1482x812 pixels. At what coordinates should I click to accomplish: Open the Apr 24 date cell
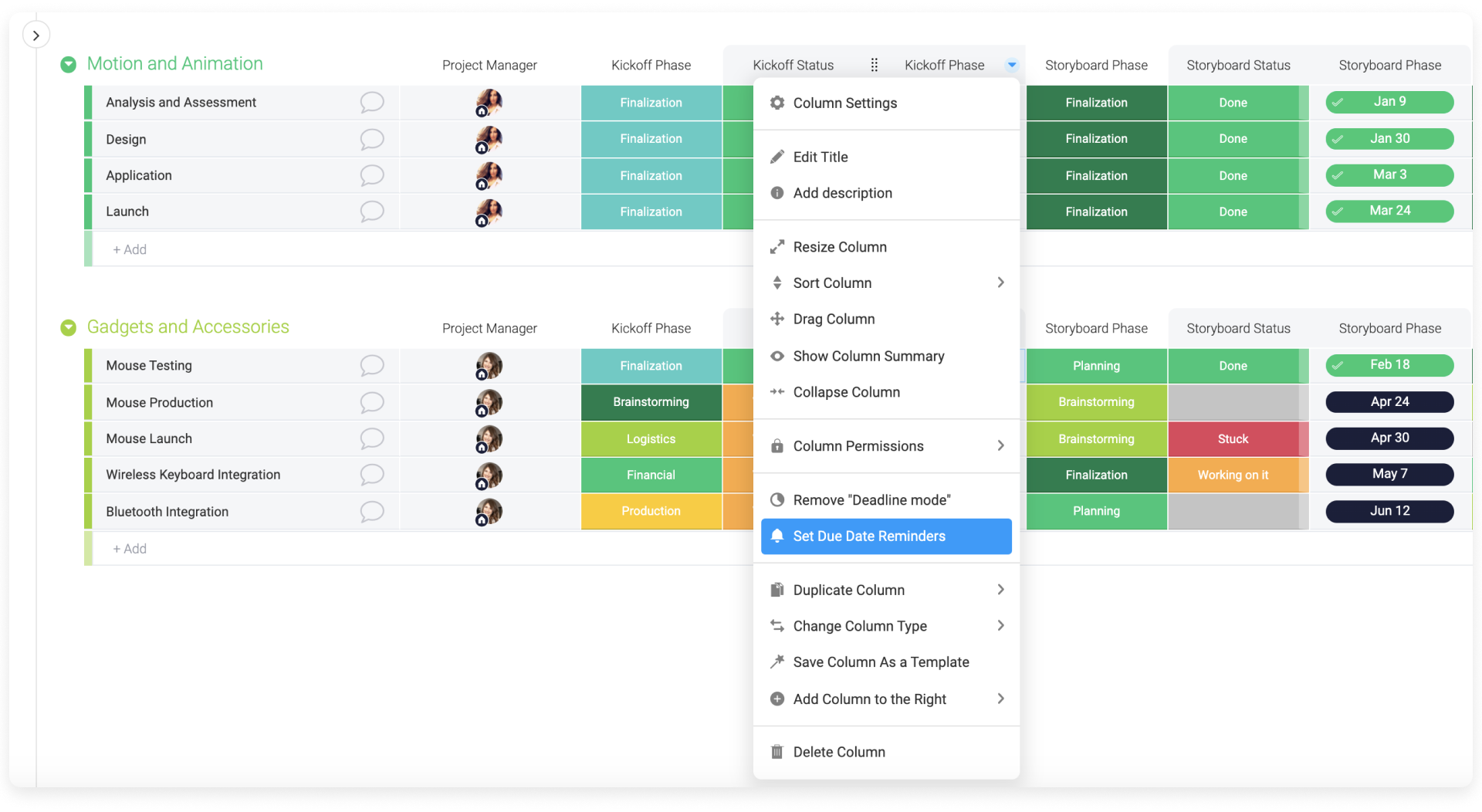[x=1389, y=402]
